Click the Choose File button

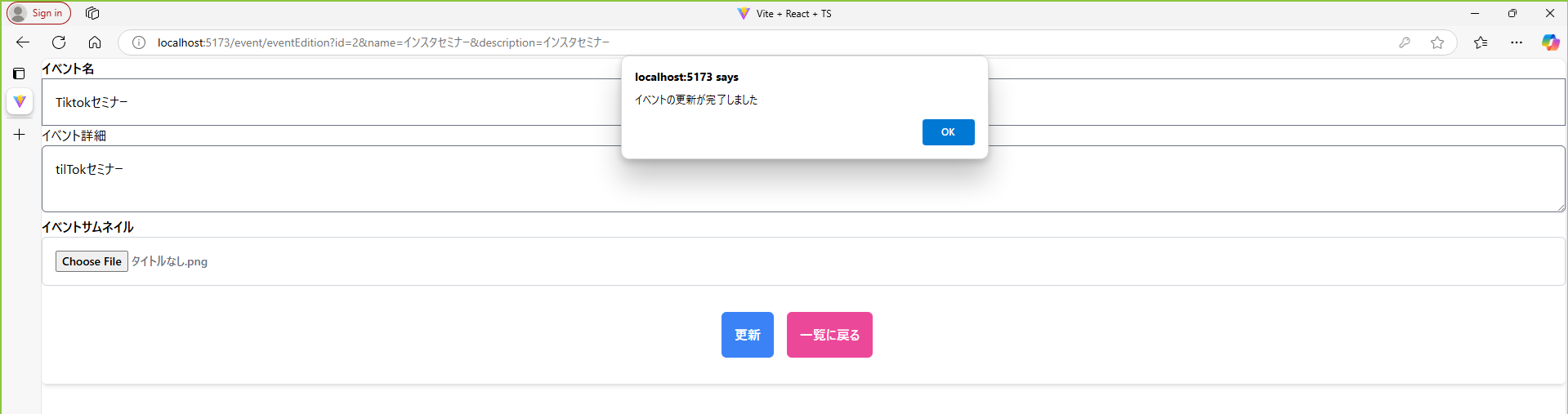[92, 261]
